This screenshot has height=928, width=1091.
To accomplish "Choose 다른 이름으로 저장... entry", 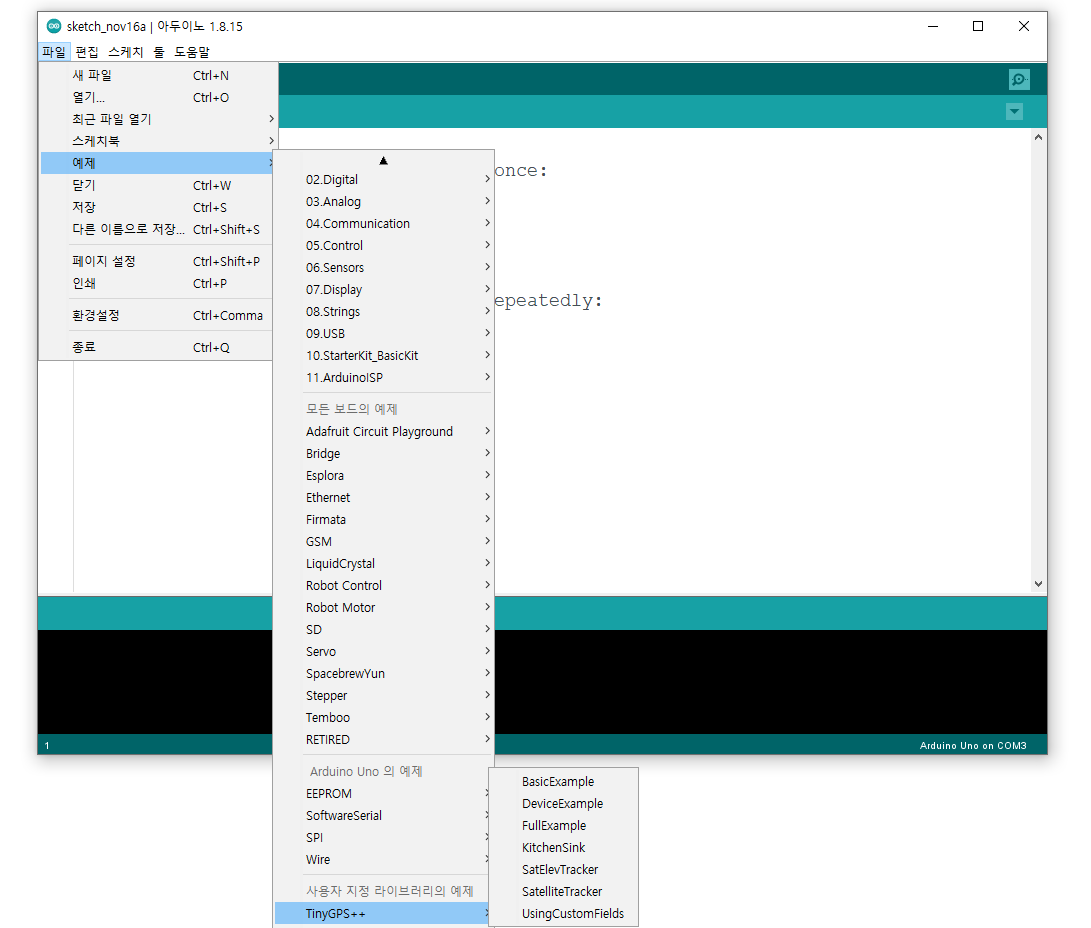I will pyautogui.click(x=159, y=230).
